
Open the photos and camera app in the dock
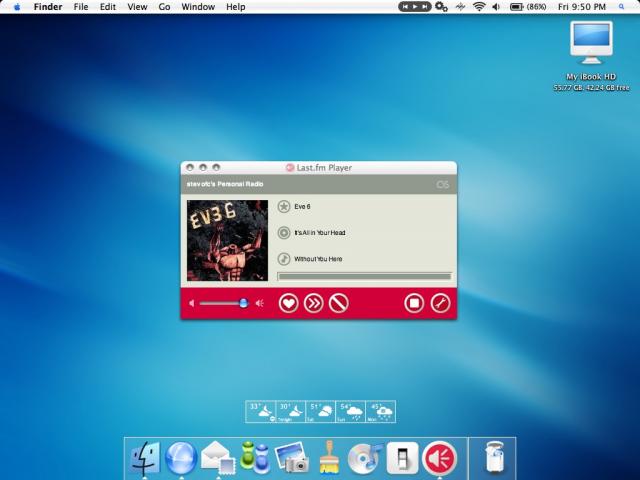(291, 458)
